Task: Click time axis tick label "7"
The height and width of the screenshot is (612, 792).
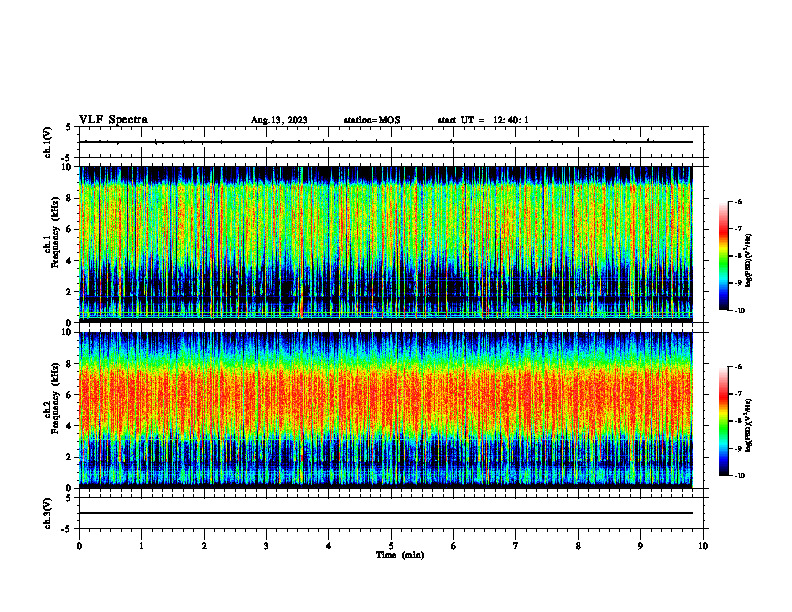Action: (x=516, y=546)
